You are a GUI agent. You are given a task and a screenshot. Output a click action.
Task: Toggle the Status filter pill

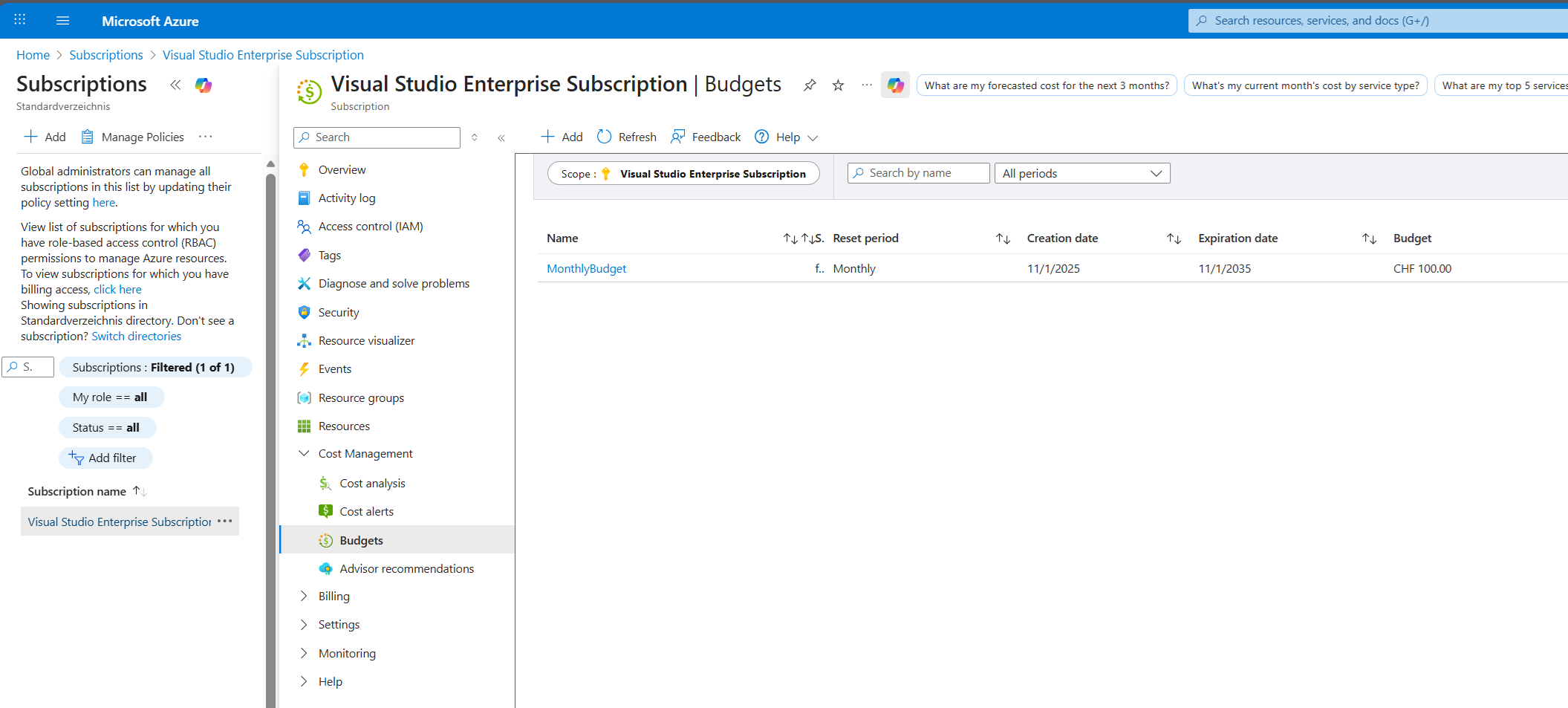pyautogui.click(x=106, y=428)
